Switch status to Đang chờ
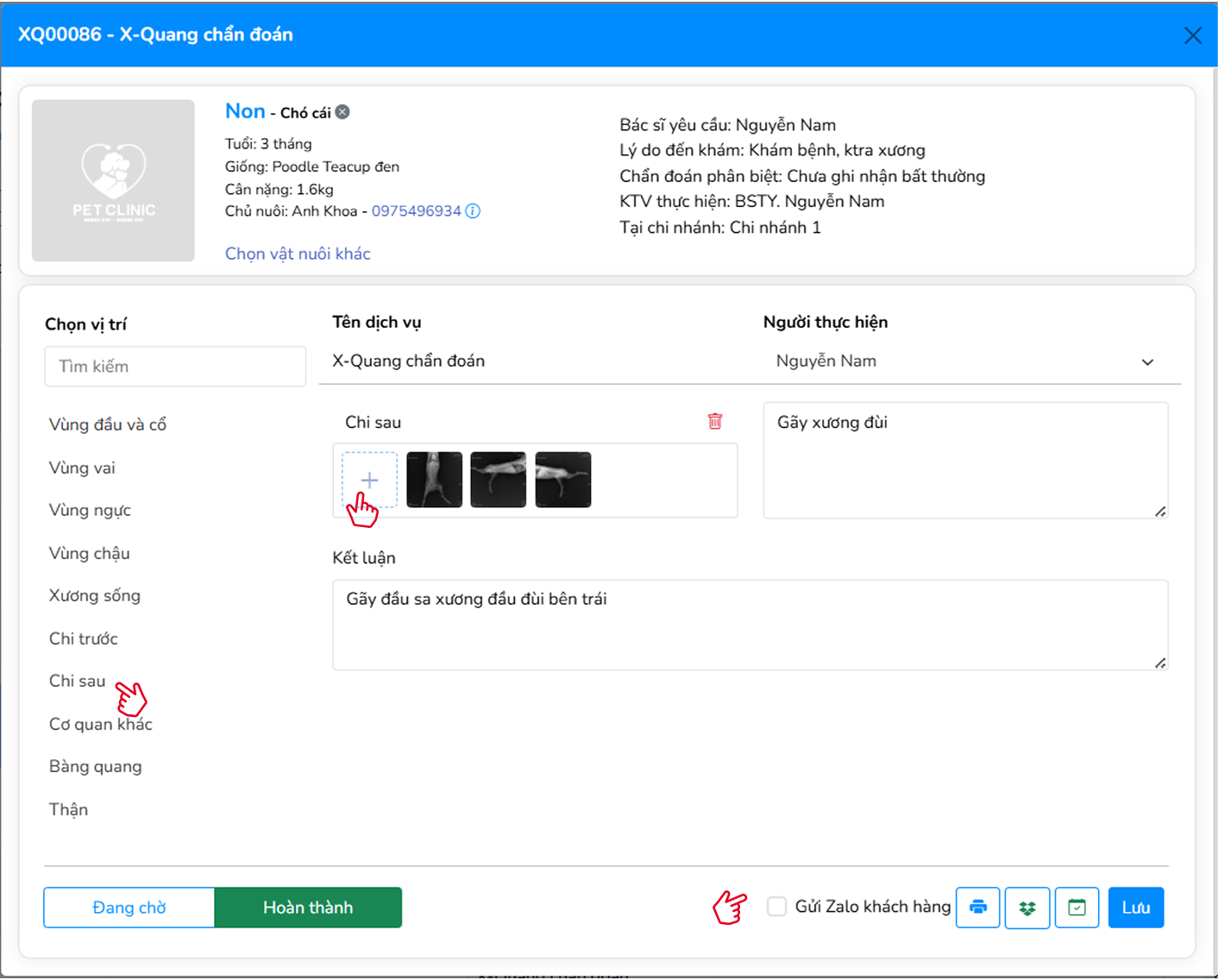Screen dimensions: 1218x980 click(x=129, y=908)
